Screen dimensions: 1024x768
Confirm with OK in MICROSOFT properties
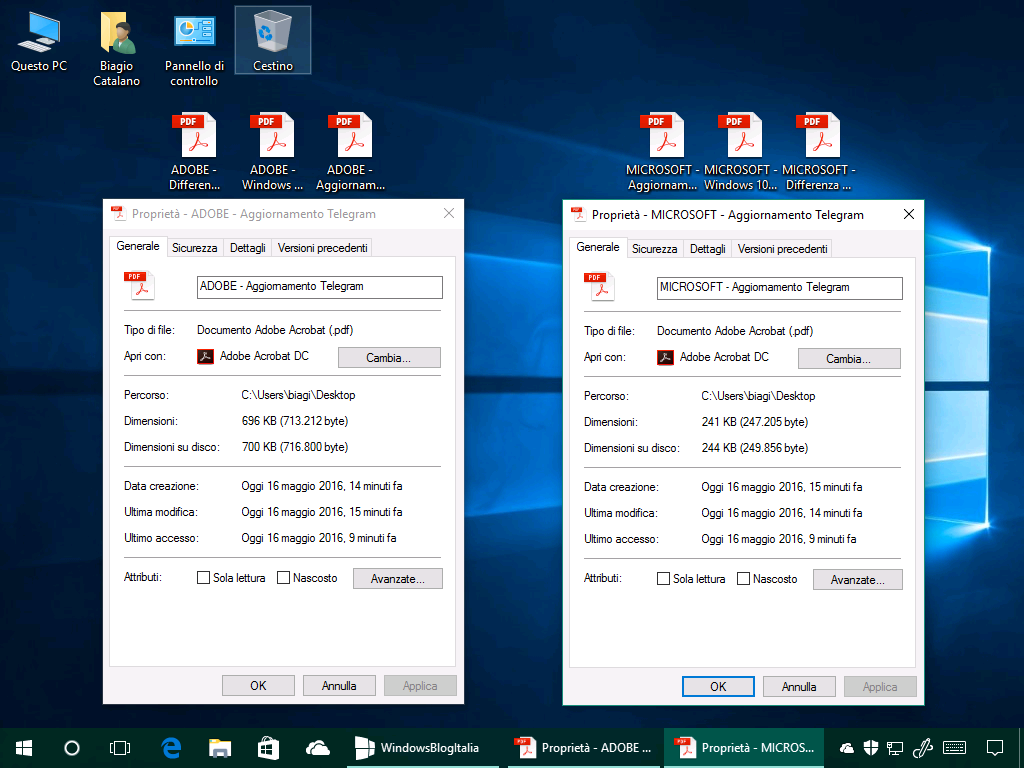(x=718, y=686)
